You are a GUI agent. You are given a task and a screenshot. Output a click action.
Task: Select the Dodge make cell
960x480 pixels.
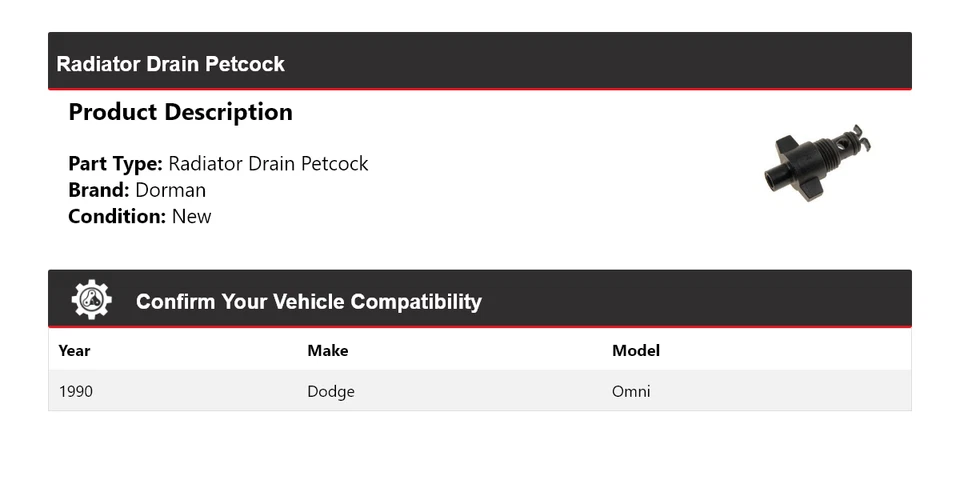[x=330, y=391]
